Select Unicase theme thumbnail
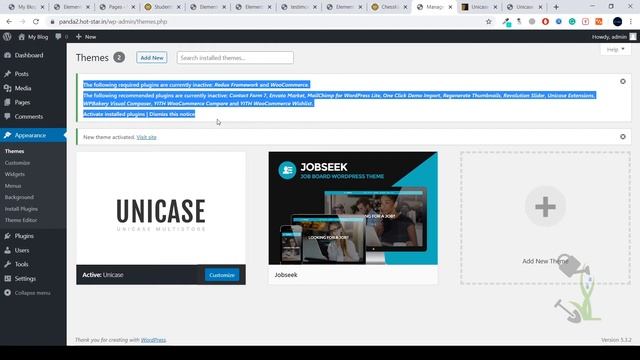640x360 pixels. point(161,208)
